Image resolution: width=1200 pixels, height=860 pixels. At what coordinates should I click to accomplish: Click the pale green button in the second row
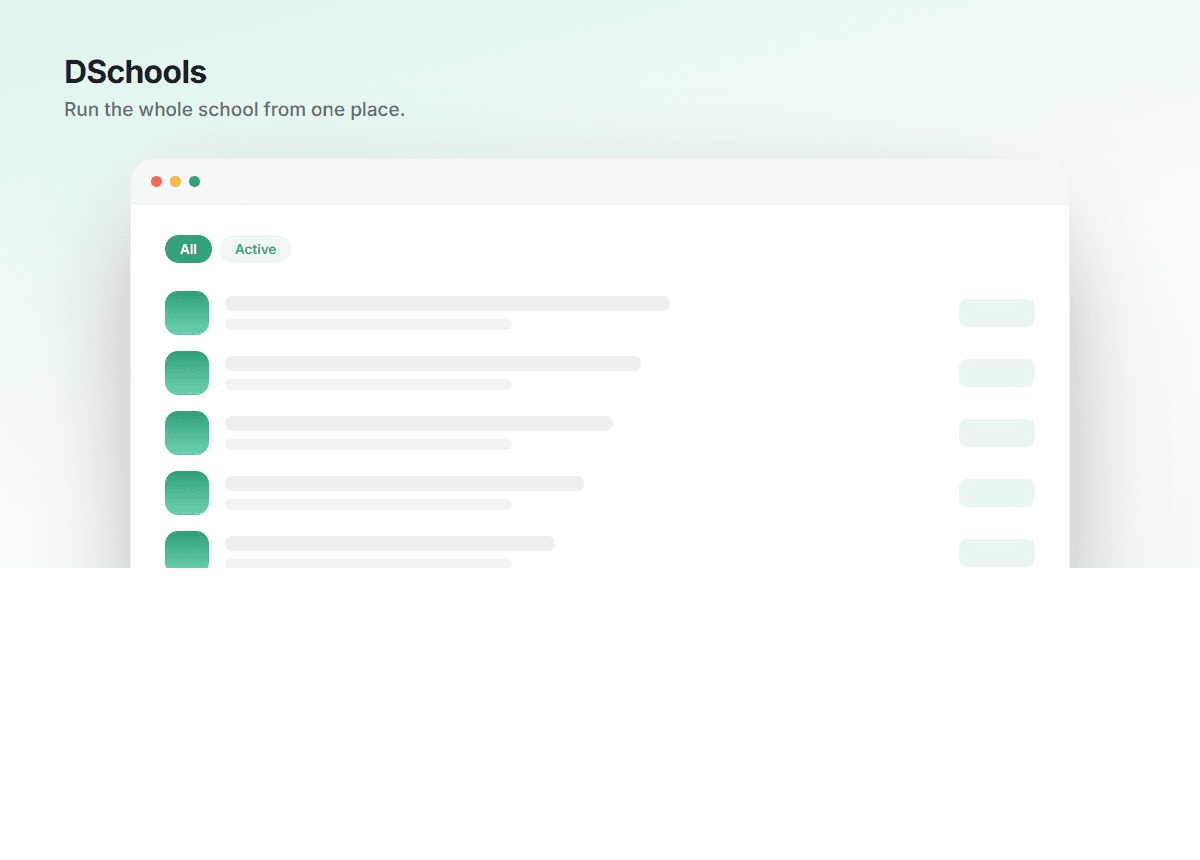[997, 373]
